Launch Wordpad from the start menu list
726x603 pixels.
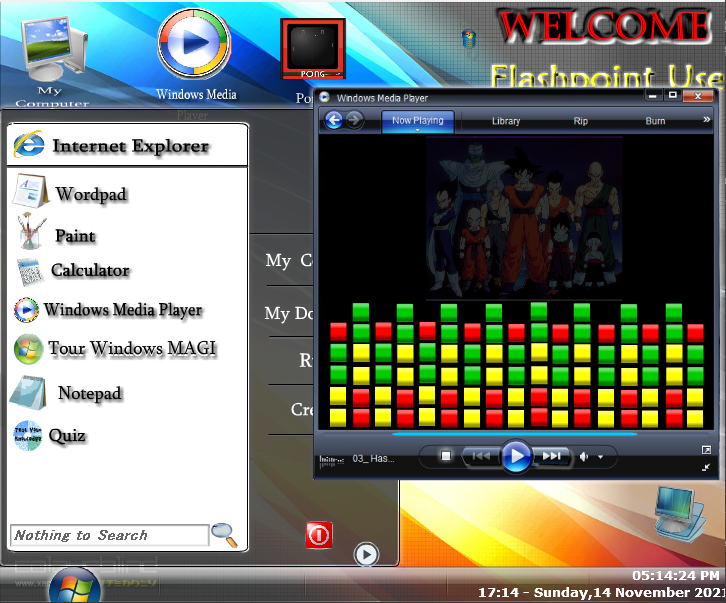[x=90, y=194]
